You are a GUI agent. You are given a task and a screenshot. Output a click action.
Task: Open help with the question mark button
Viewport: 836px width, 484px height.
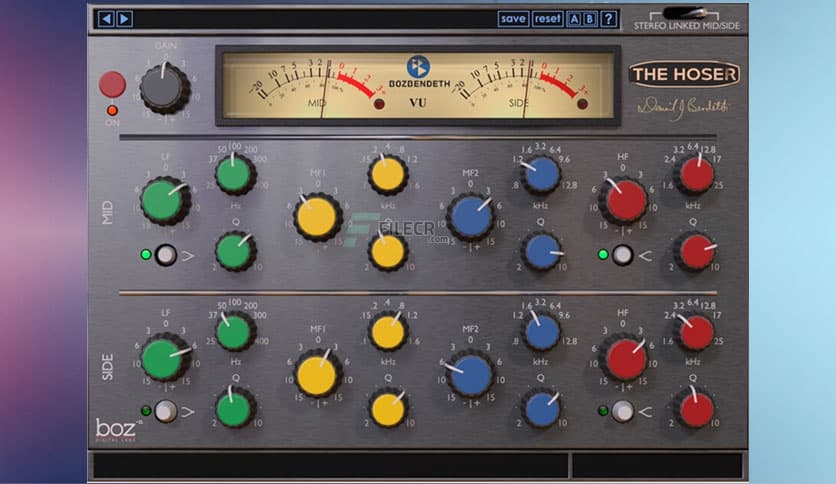[608, 19]
